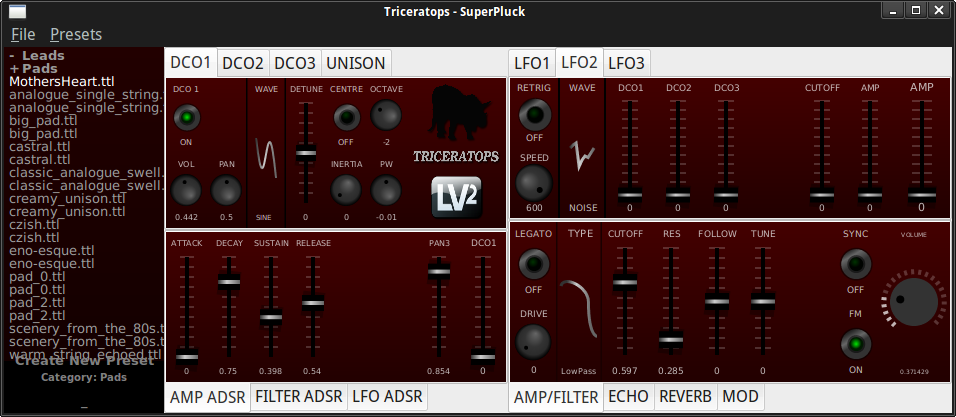956x417 pixels.
Task: Click the INERTIA knob
Action: (x=346, y=190)
